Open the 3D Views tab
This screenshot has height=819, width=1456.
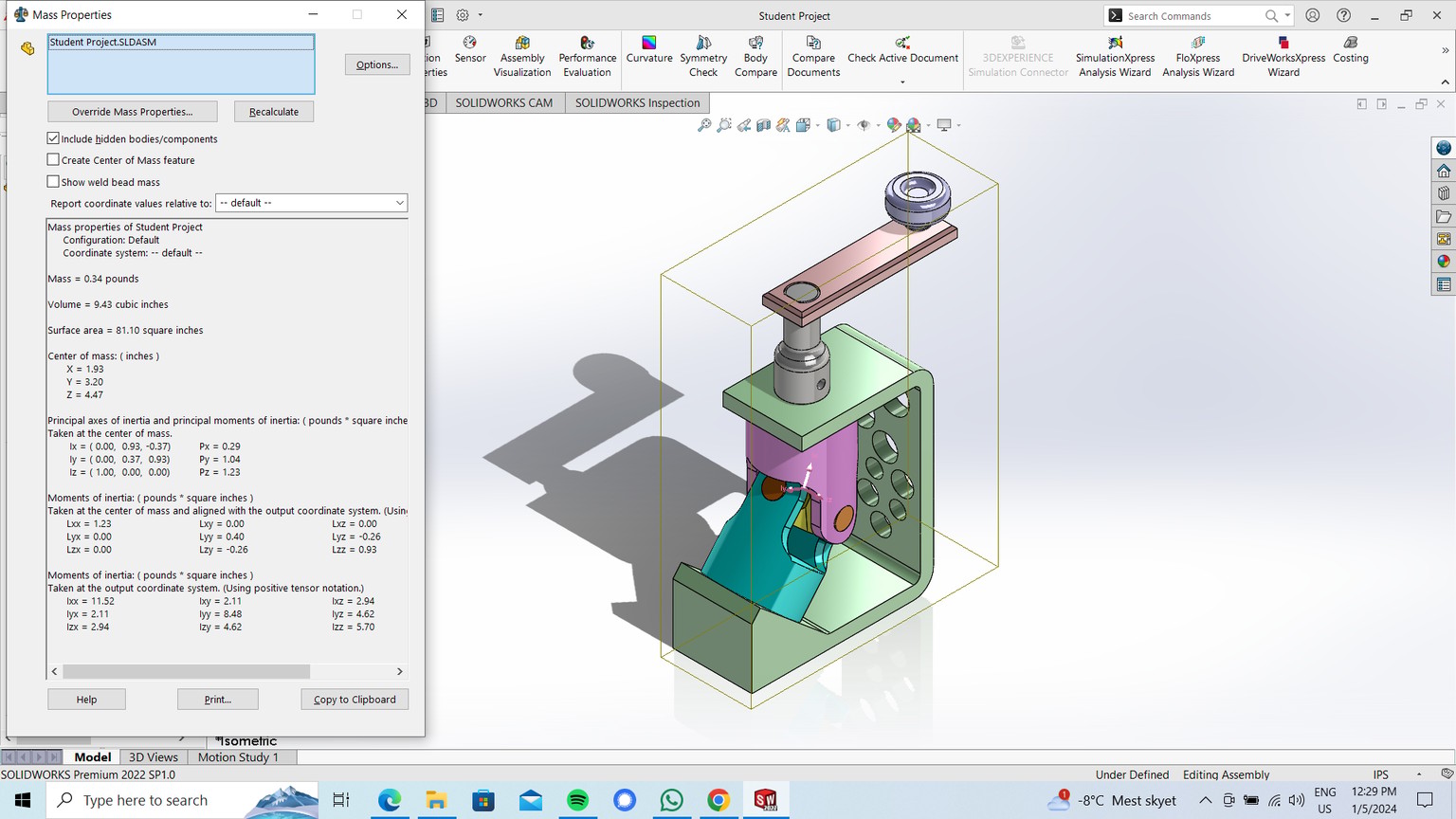coord(153,757)
